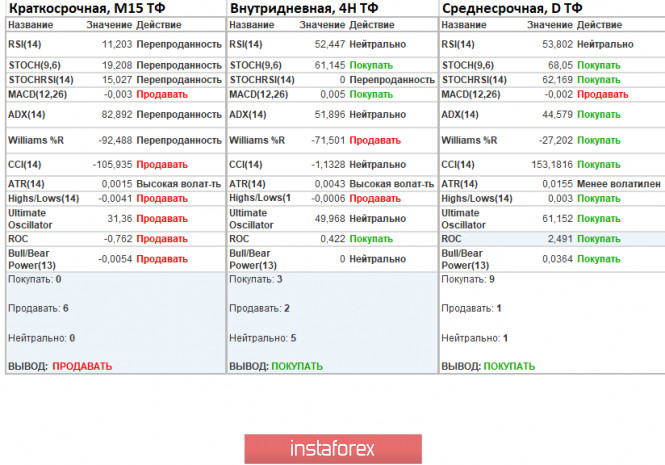
Task: Click Ultimate Oscillator value 49,968
Action: [x=330, y=218]
